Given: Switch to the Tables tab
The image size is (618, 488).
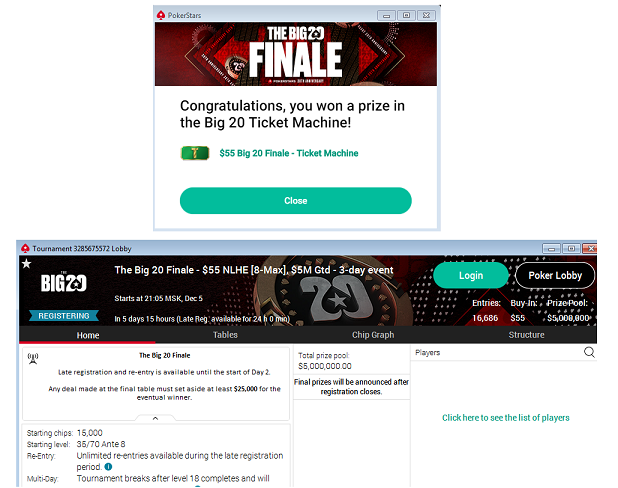Looking at the screenshot, I should coord(225,335).
